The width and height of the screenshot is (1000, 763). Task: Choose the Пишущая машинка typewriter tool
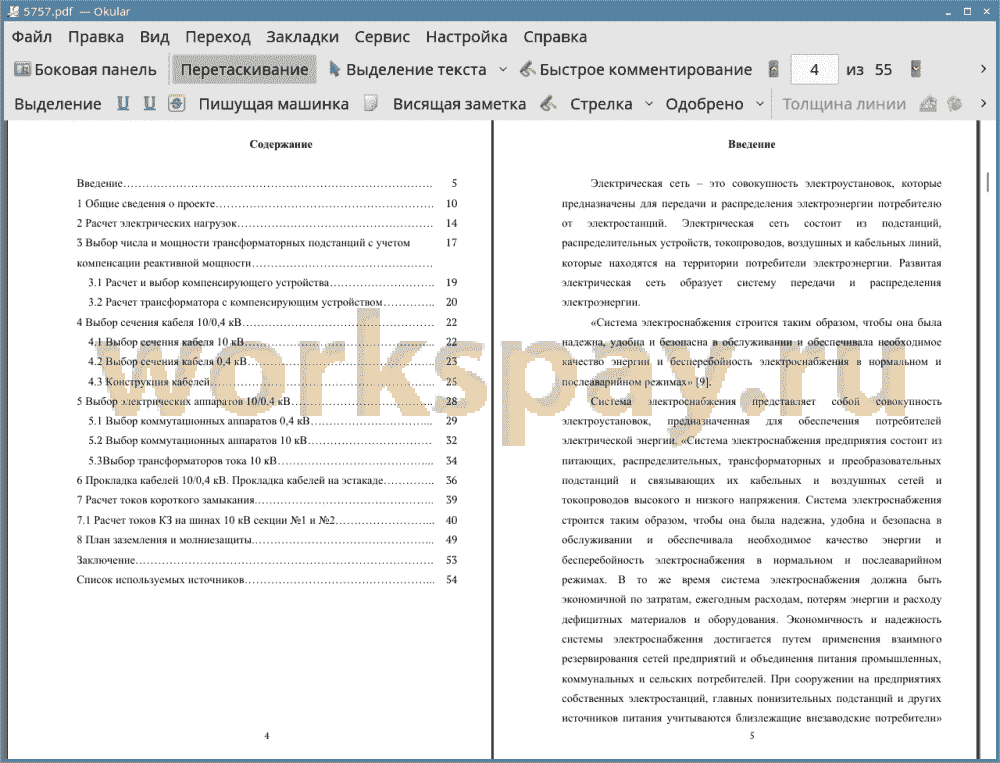(x=274, y=104)
